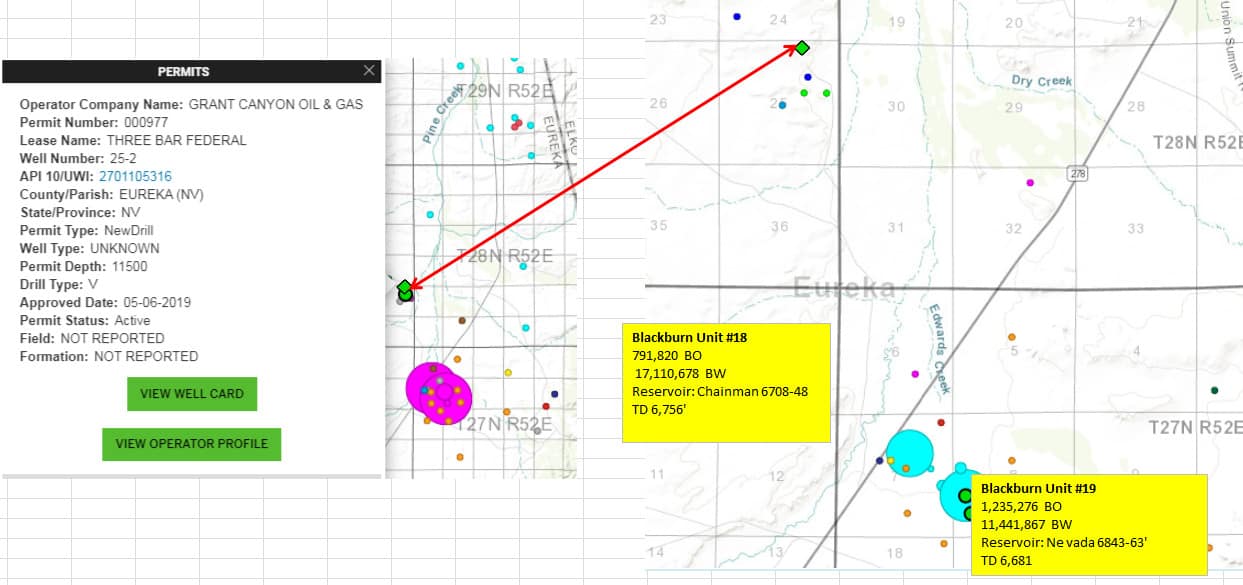The image size is (1243, 585).
Task: Open the View Operator Profile button
Action: tap(191, 444)
